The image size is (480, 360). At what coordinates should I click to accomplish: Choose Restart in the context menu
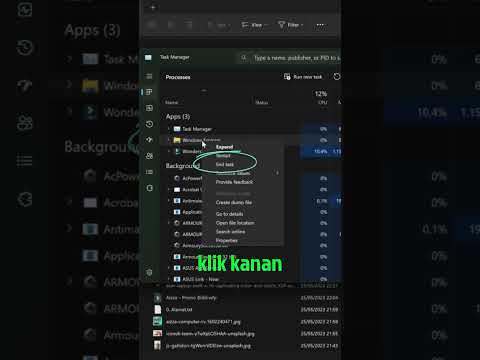click(223, 156)
